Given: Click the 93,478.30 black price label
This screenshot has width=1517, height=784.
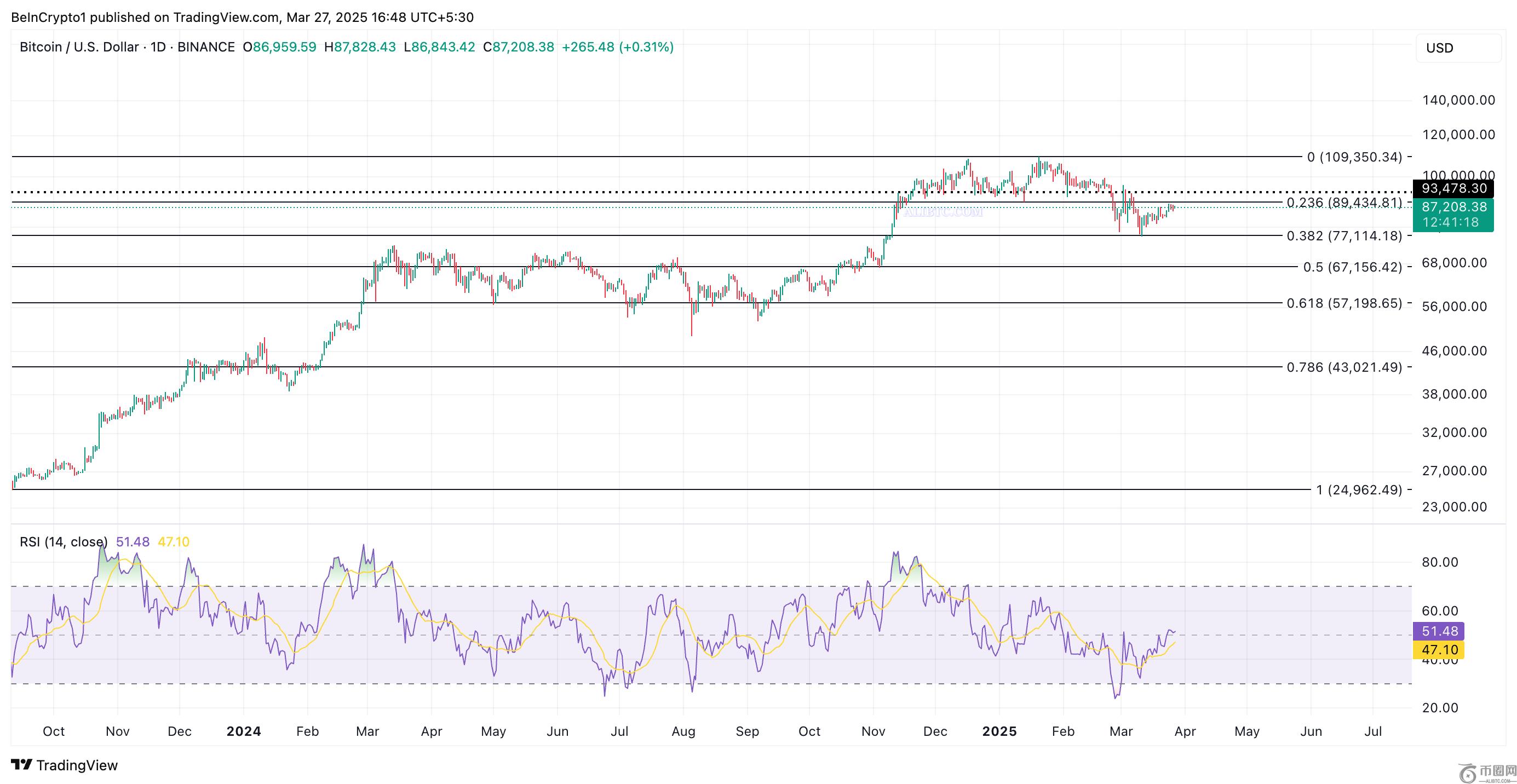Looking at the screenshot, I should click(x=1453, y=189).
